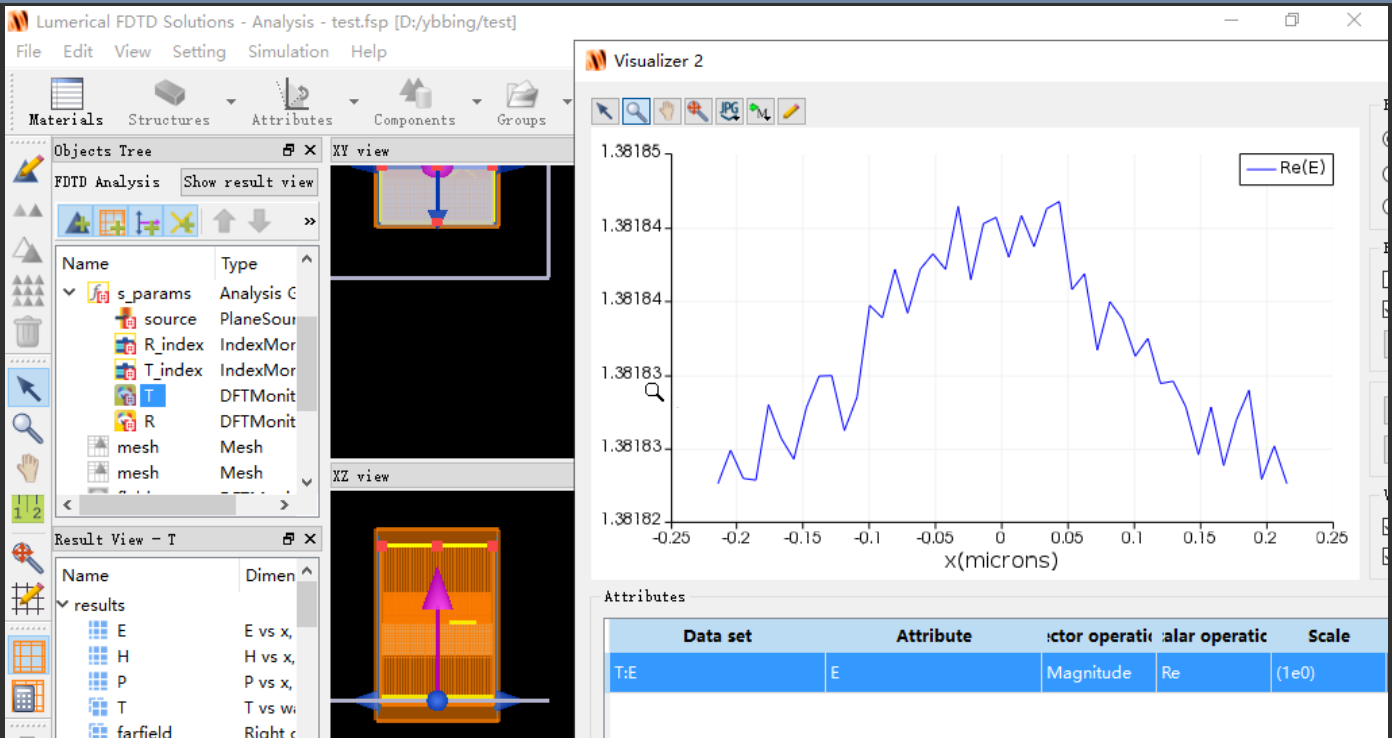Image resolution: width=1392 pixels, height=738 pixels.
Task: Click export JPG icon in Visualizer
Action: point(730,111)
